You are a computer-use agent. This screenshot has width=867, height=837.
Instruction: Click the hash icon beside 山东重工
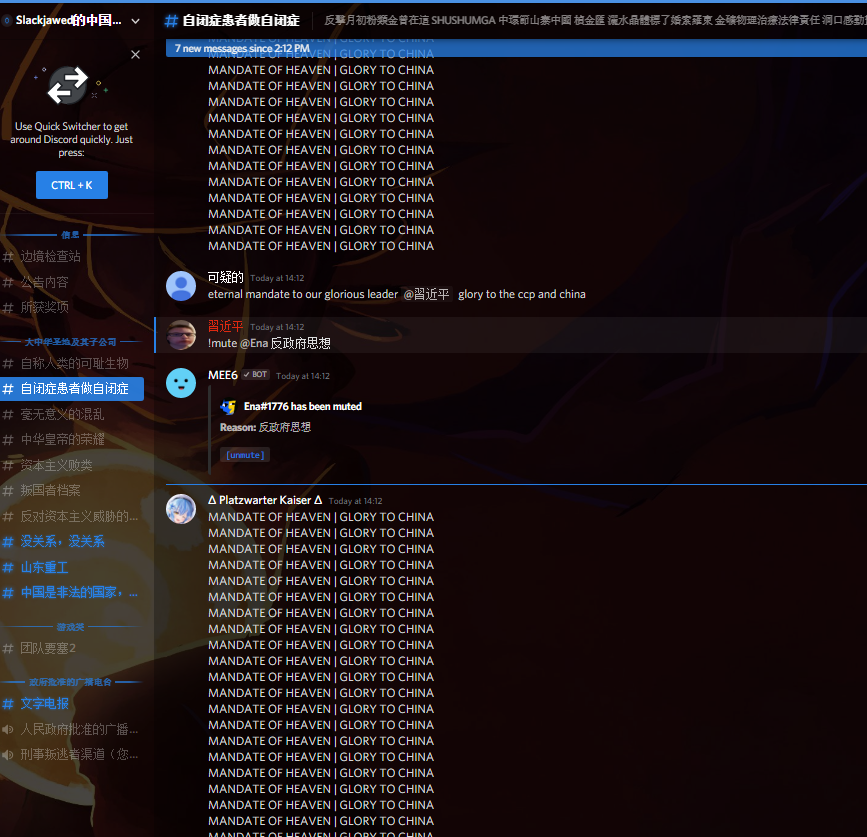(8, 567)
